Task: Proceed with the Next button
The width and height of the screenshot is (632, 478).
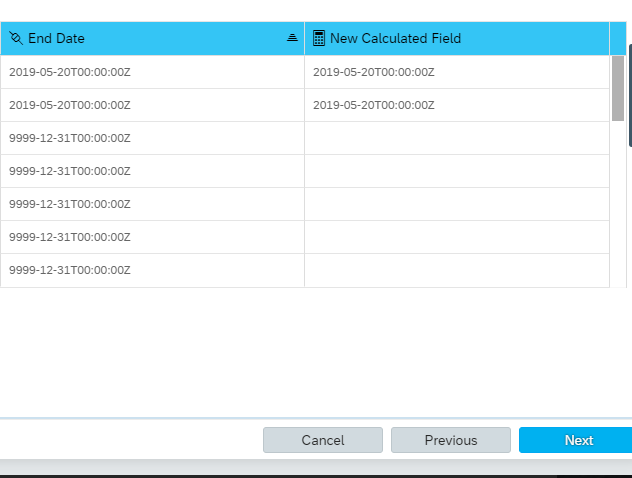Action: (576, 440)
